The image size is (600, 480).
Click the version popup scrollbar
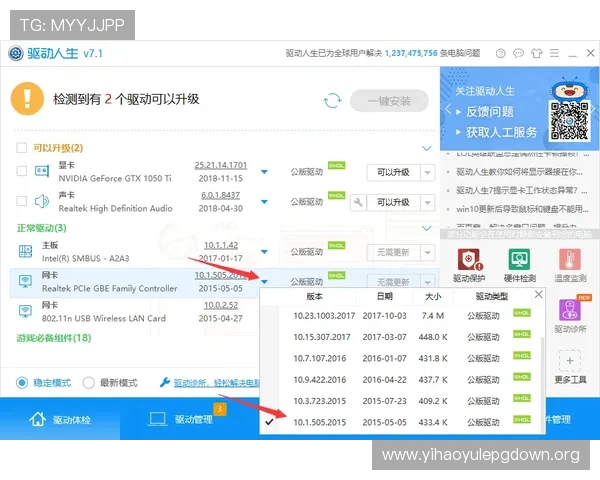tap(541, 383)
